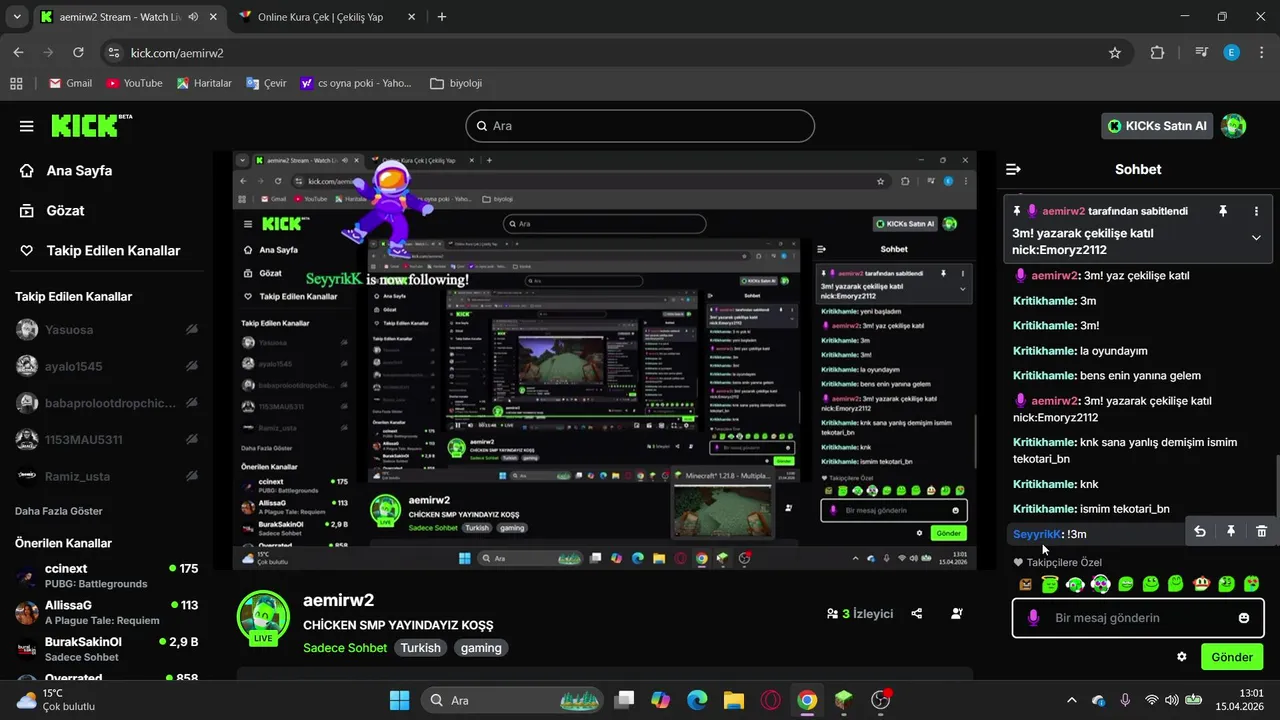1280x720 pixels.
Task: Open Takip Edilen Kanallar sidebar link
Action: (100, 251)
